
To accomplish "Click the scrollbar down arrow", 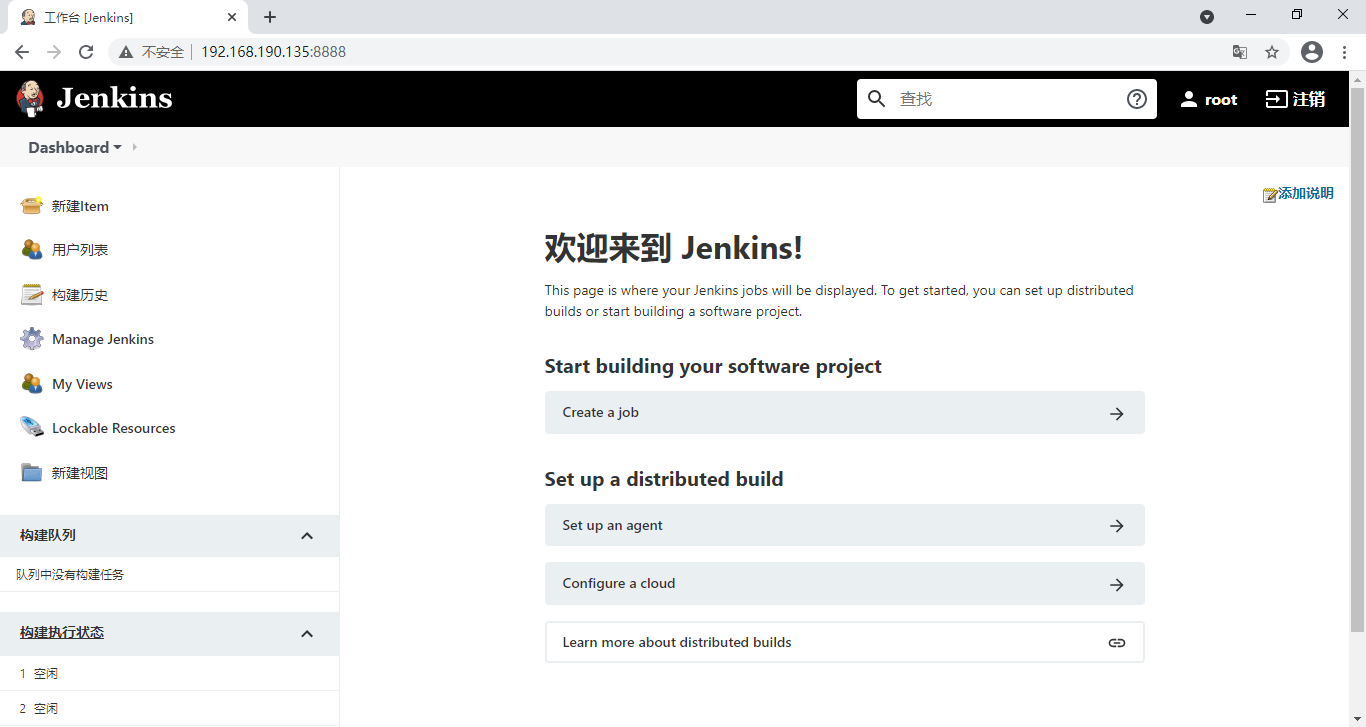I will [x=1357, y=719].
